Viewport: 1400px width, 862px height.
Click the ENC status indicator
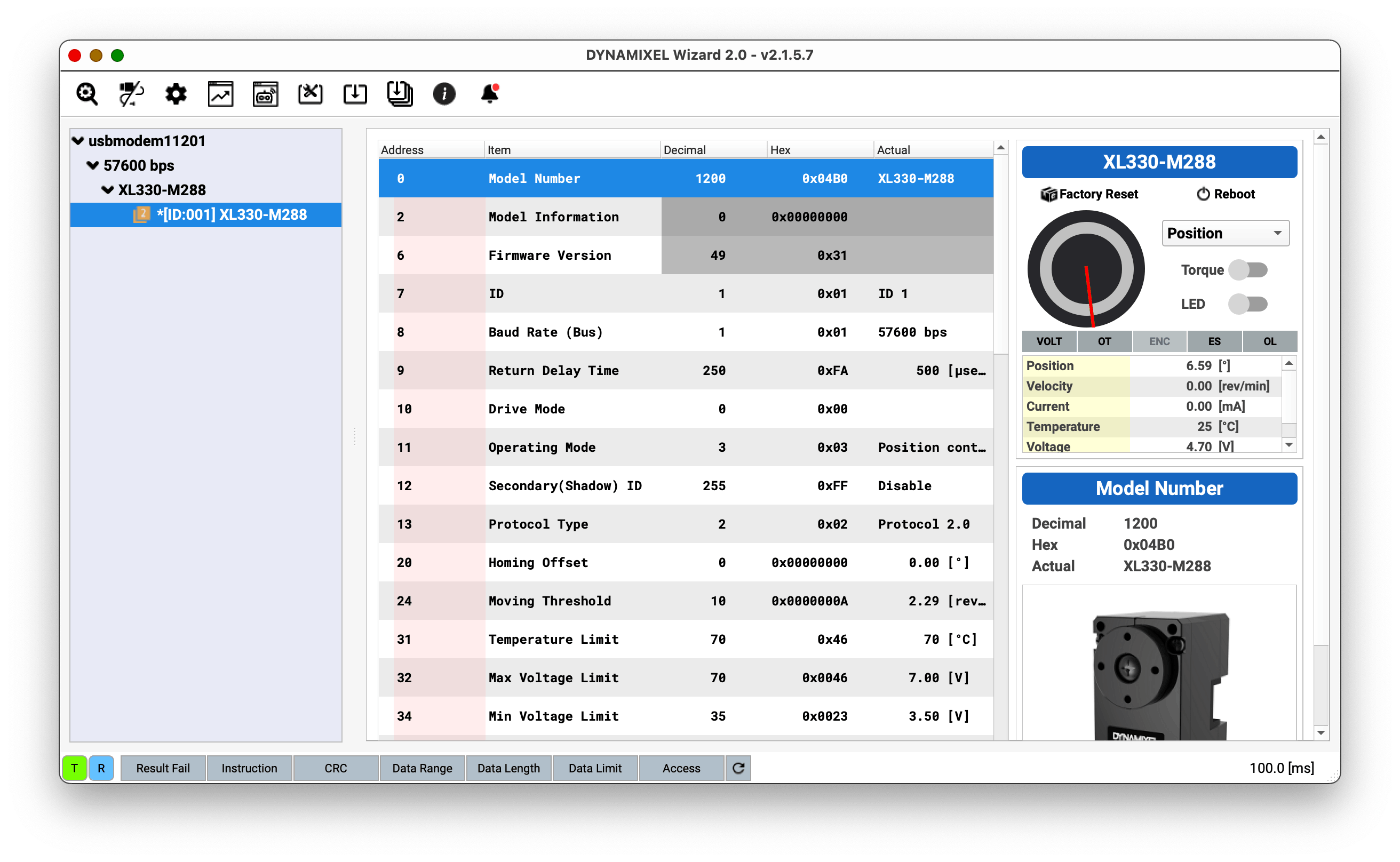1160,341
